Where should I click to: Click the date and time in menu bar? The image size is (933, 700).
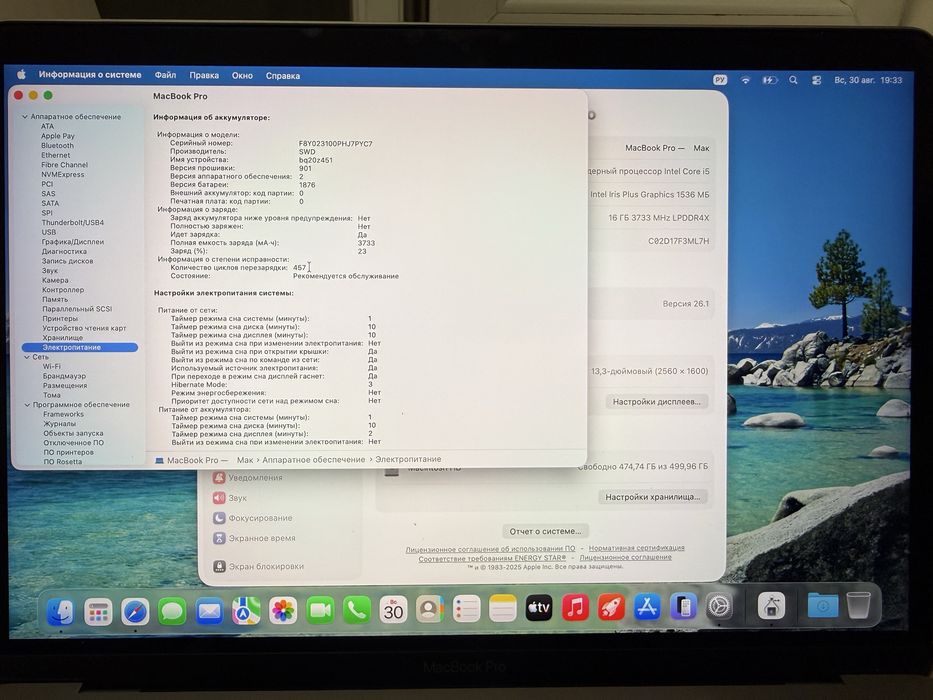[x=868, y=80]
